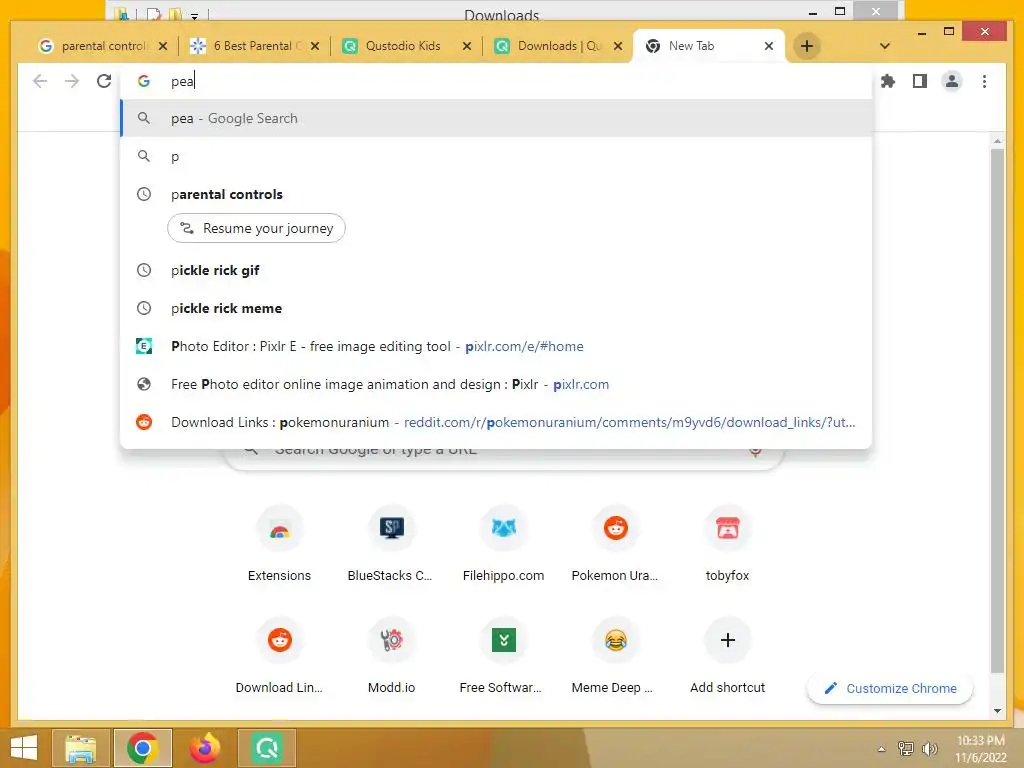The height and width of the screenshot is (768, 1024).
Task: Click the Chrome taskbar icon
Action: (x=143, y=748)
